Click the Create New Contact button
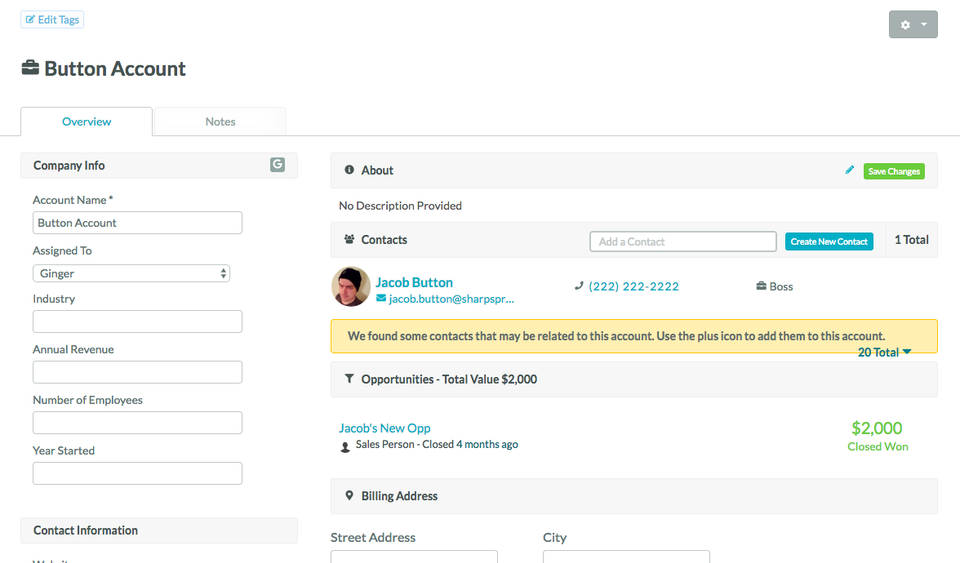960x563 pixels. 828,241
